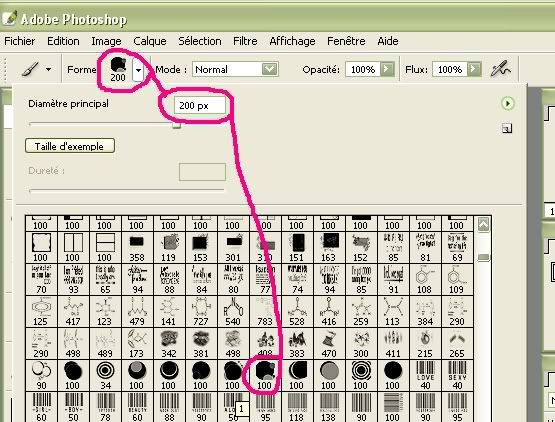The width and height of the screenshot is (555, 422).
Task: Select the 109 molecule brush
Action: [x=457, y=279]
